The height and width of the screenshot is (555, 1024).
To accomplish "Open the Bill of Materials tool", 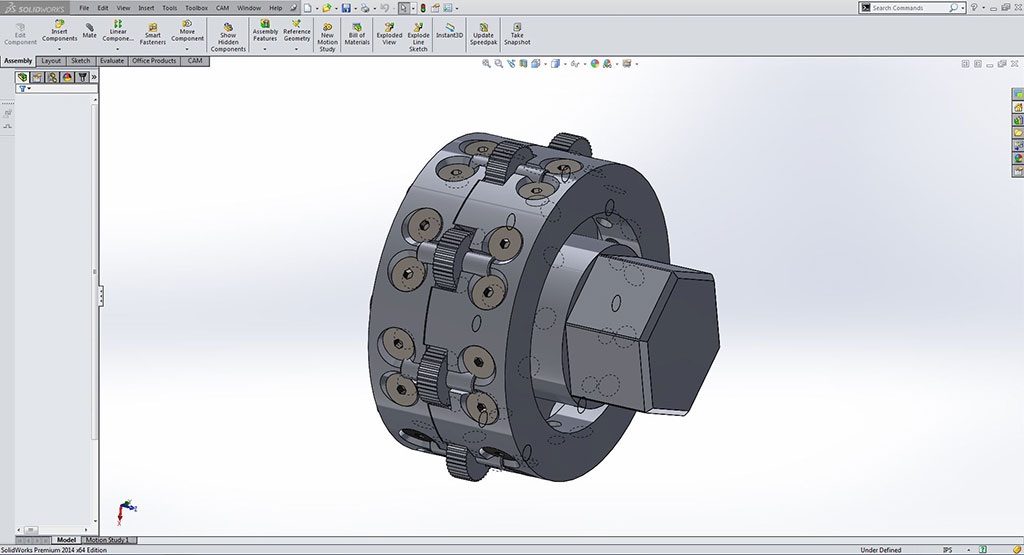I will point(357,34).
